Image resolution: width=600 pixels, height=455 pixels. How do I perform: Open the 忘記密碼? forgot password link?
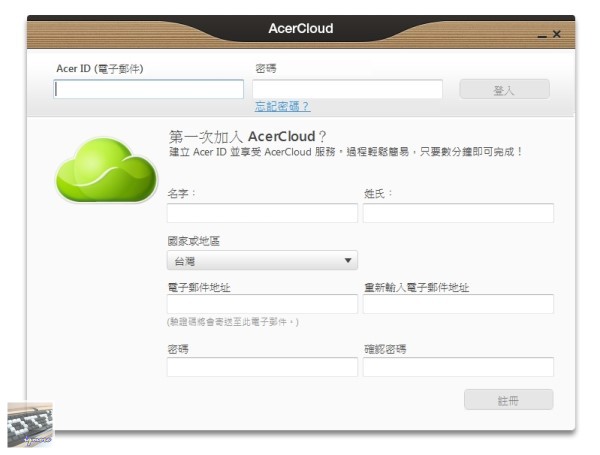coord(282,106)
